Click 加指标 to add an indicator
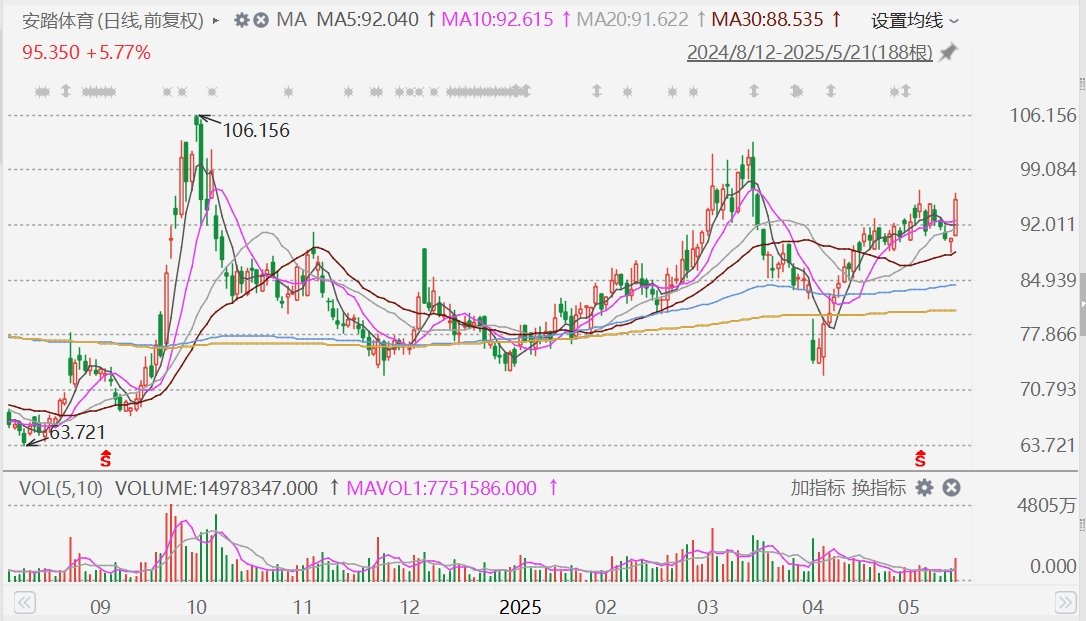 click(x=816, y=488)
